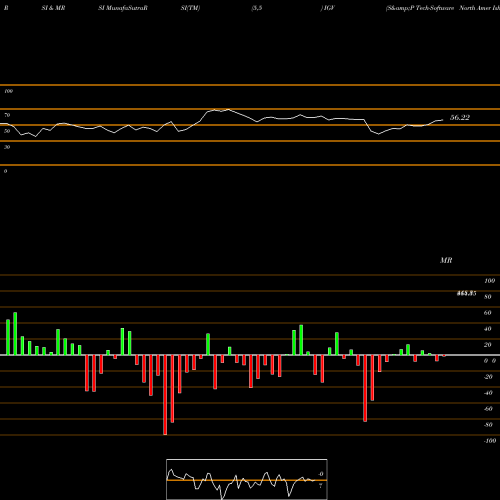500x500 pixels.
Task: Click the 'S&P Tech-Software' title text
Action: [x=420, y=8]
